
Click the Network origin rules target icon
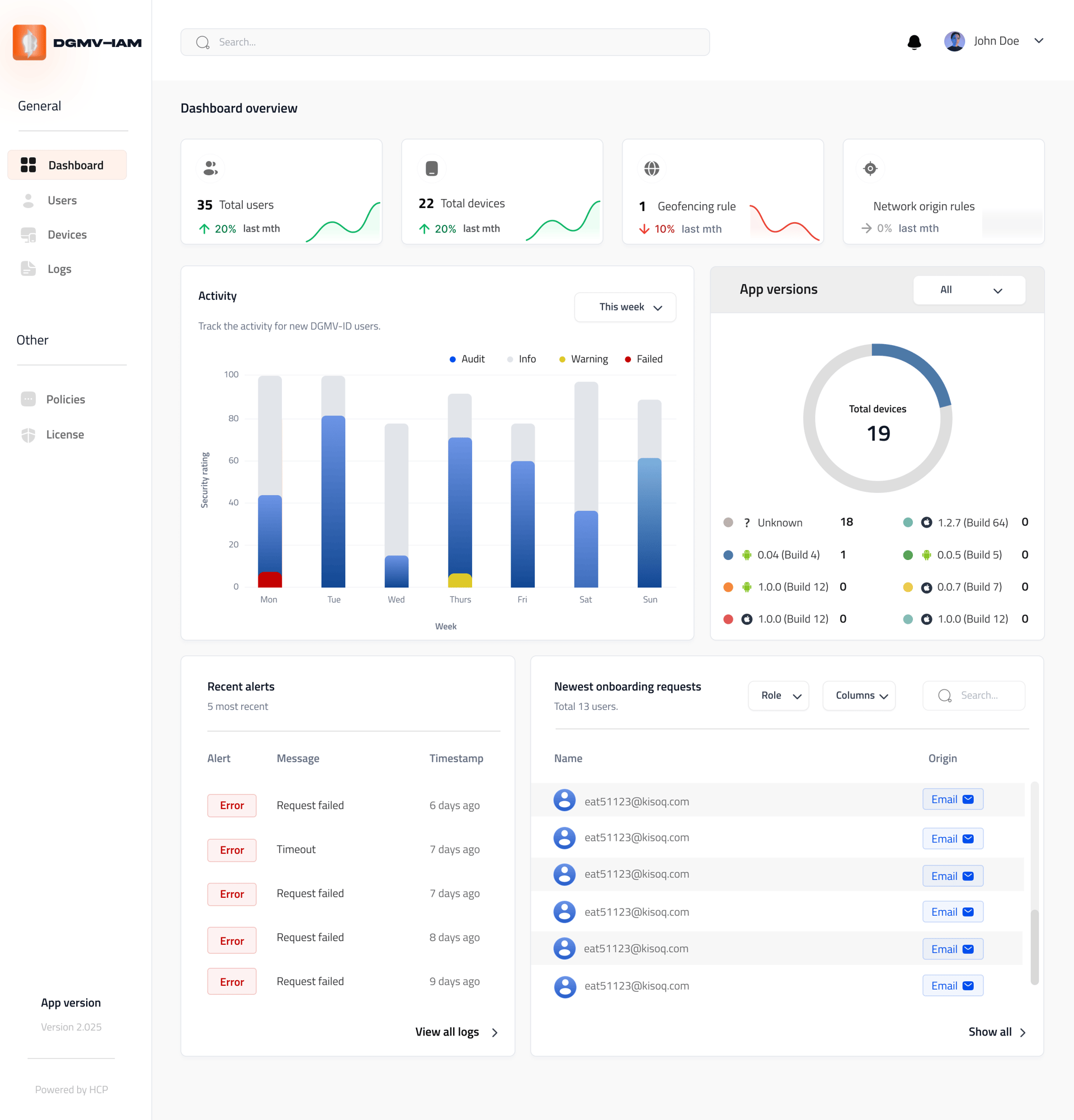[870, 168]
